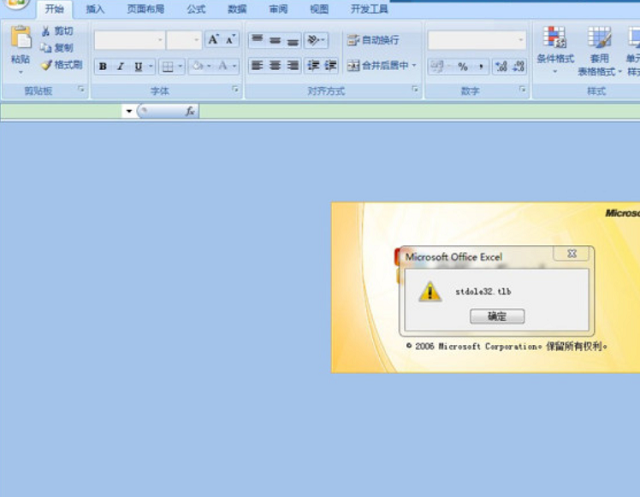Click the Fill Color bucket icon
This screenshot has height=497, width=640.
point(198,66)
